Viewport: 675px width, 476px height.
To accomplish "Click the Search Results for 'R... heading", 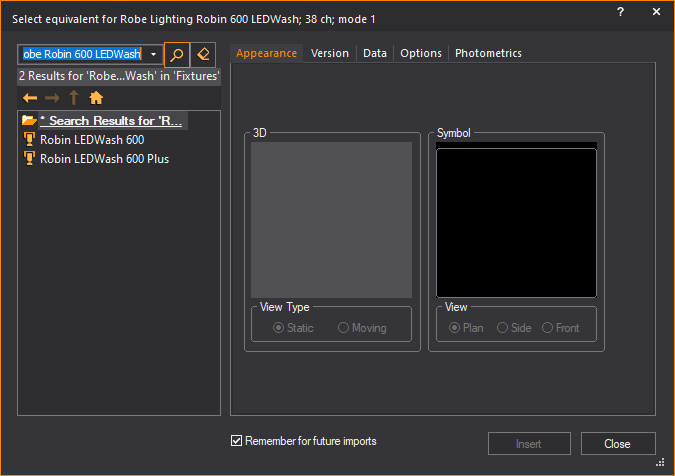I will point(111,121).
